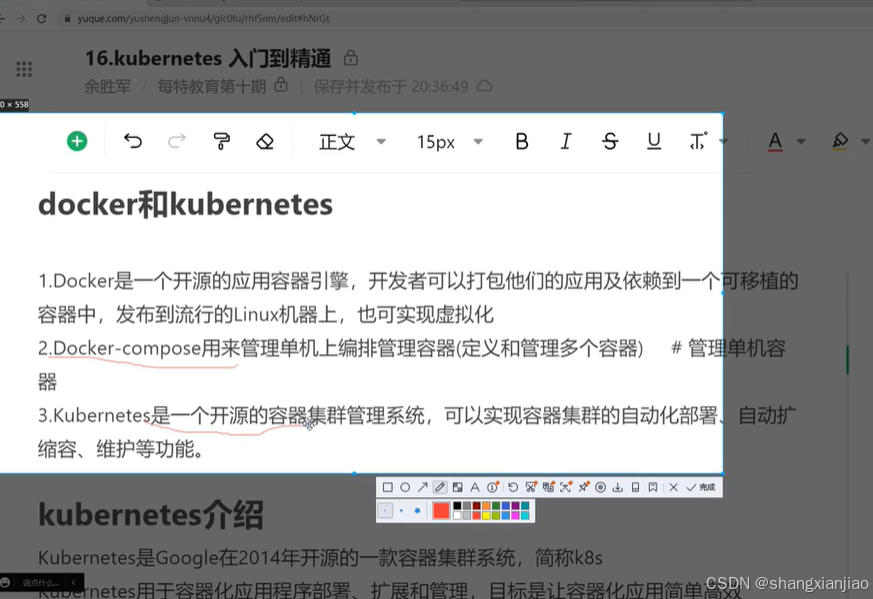Click the 说点什么 comment box
873x599 pixels.
[x=41, y=583]
